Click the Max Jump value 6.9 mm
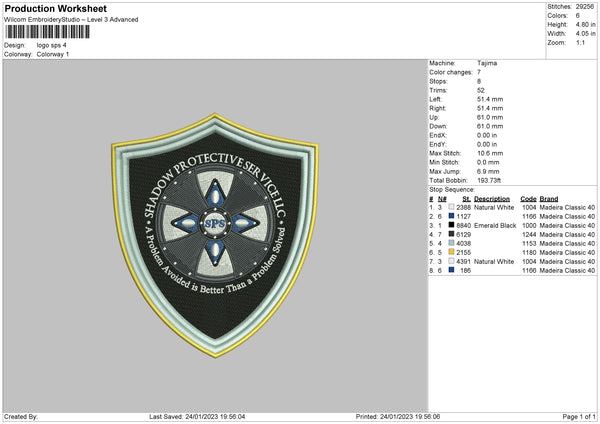The width and height of the screenshot is (600, 424). [488, 171]
